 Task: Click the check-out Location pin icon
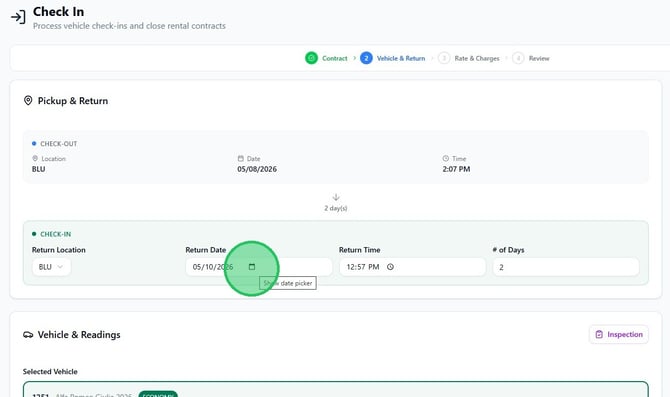pos(35,159)
